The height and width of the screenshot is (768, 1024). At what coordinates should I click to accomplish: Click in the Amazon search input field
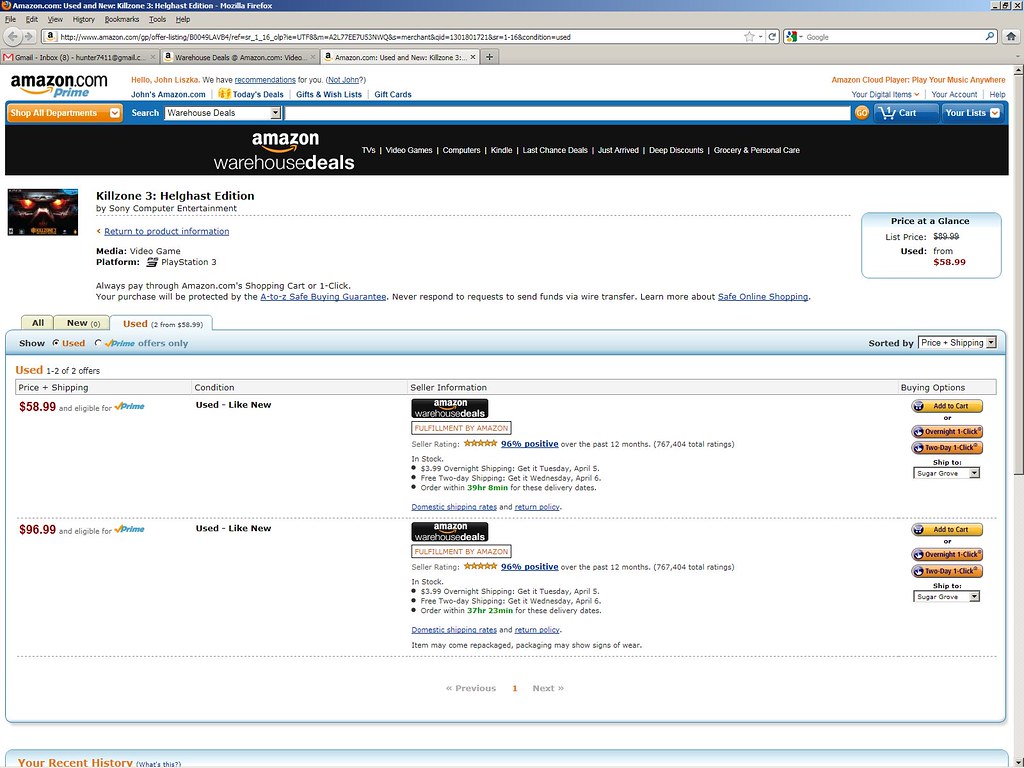click(568, 113)
